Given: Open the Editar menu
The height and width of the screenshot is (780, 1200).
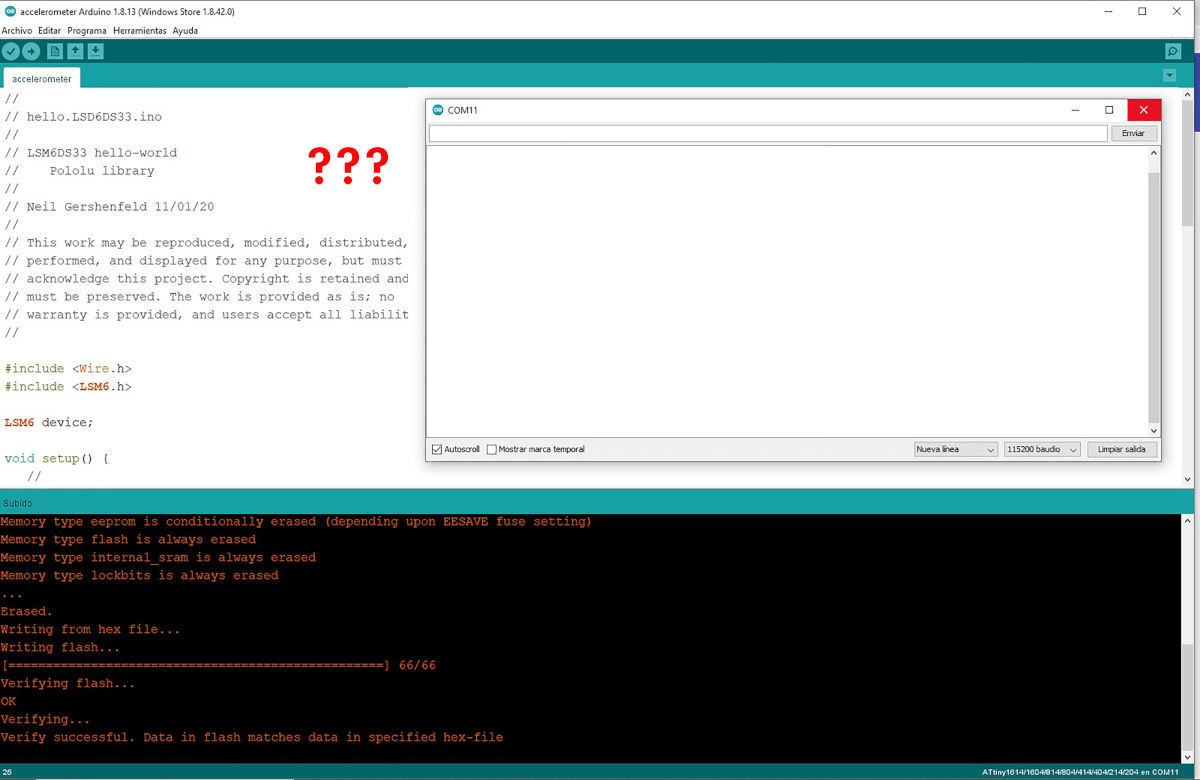Looking at the screenshot, I should coord(50,31).
